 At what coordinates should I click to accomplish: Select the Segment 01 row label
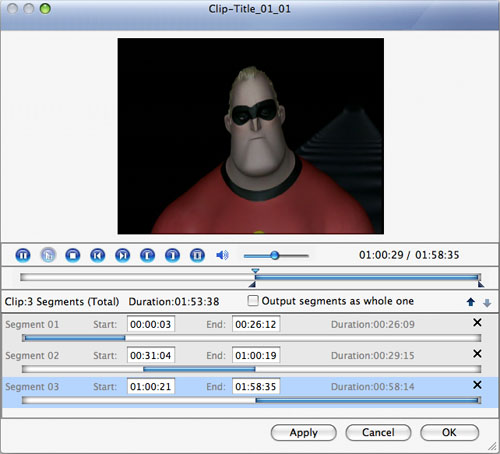point(32,324)
